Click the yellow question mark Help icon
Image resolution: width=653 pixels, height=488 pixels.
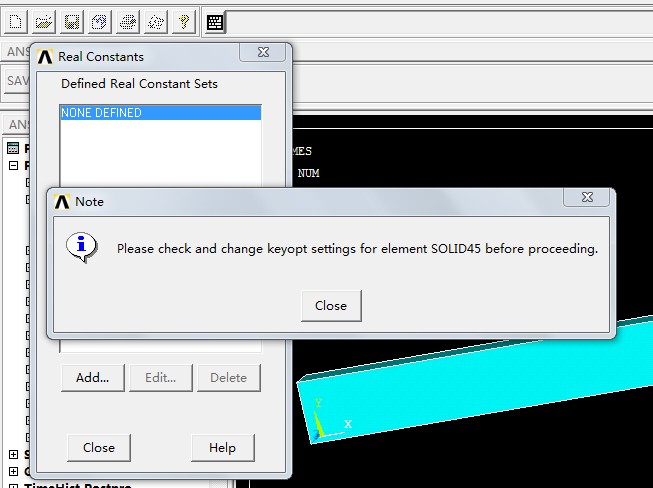point(184,22)
